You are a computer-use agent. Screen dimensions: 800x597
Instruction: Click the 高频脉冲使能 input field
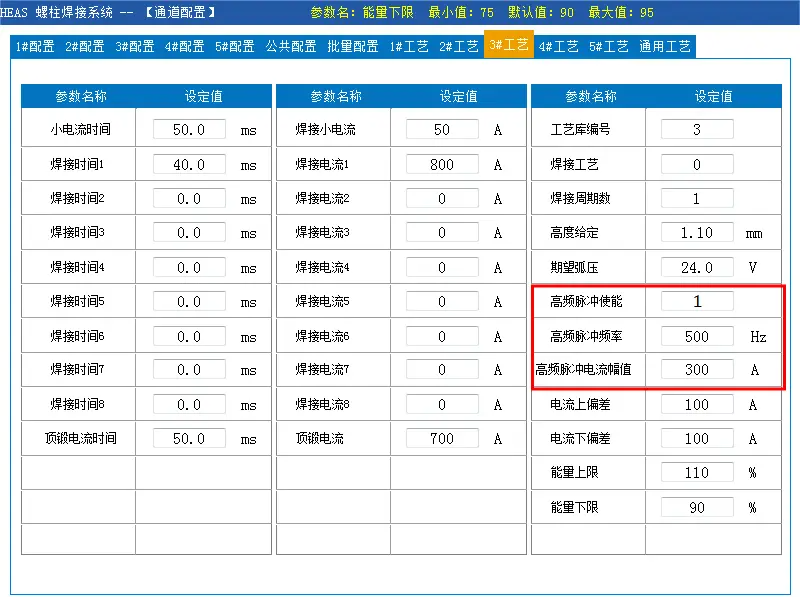pos(697,302)
